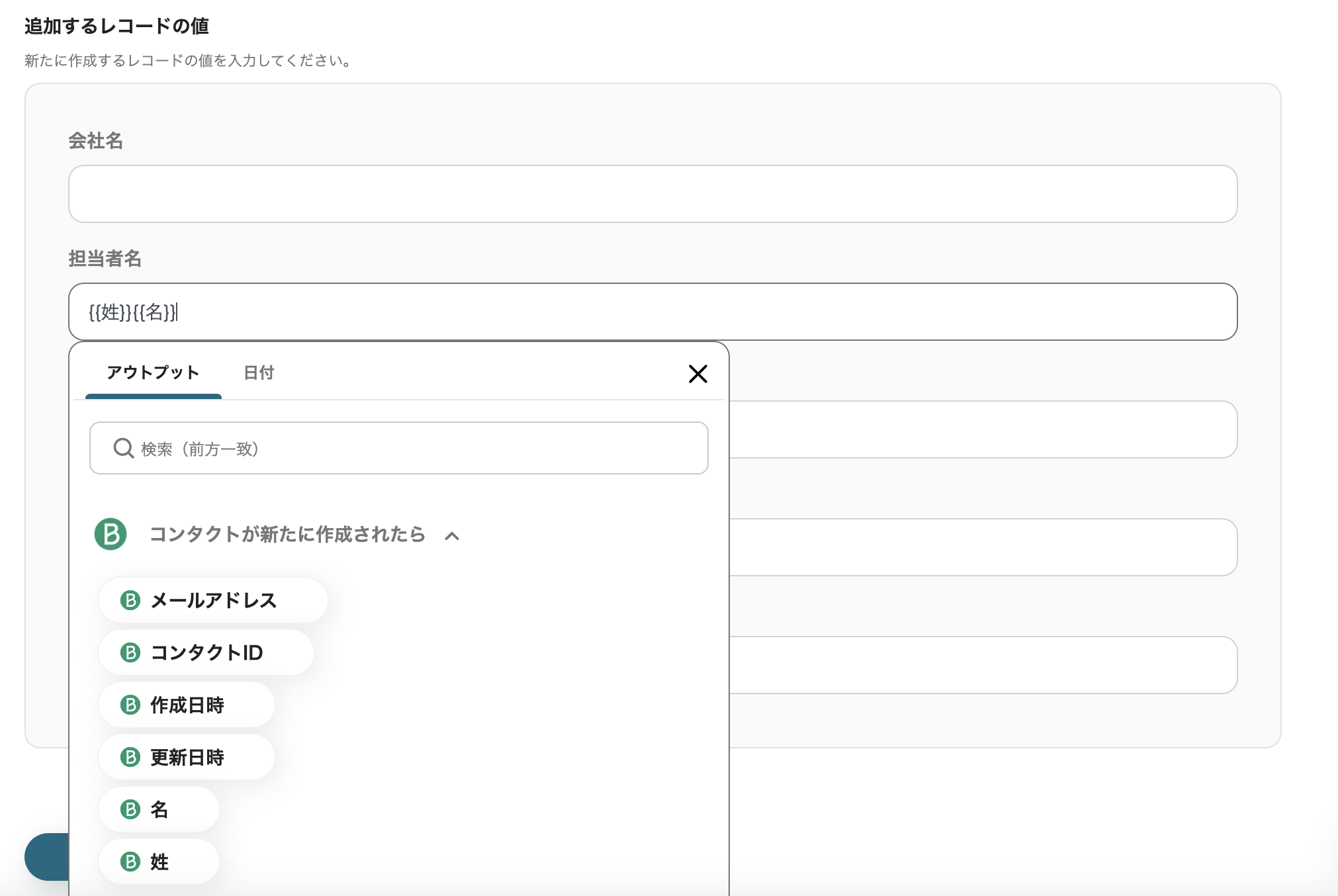Click the green Brevo icon beside trigger heading
Viewport: 1338px width, 896px height.
coord(111,534)
